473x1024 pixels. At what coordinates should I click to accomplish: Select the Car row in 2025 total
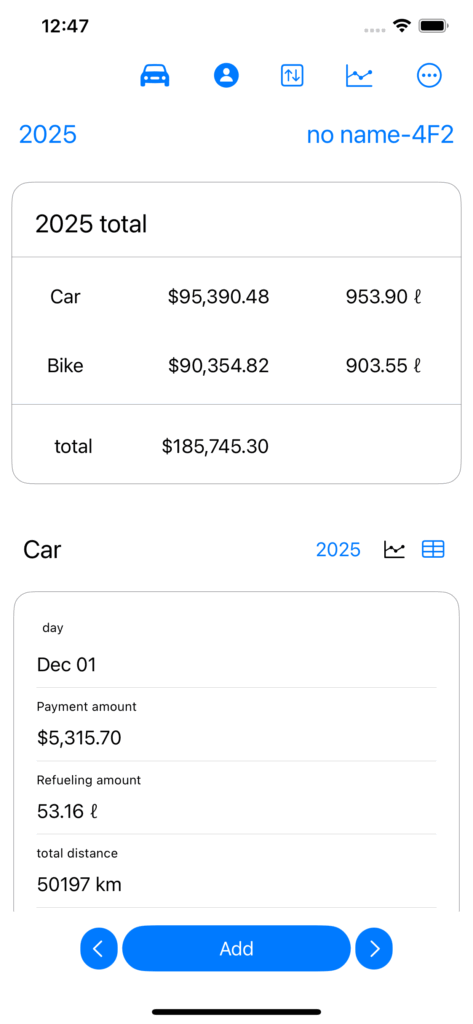(x=236, y=297)
